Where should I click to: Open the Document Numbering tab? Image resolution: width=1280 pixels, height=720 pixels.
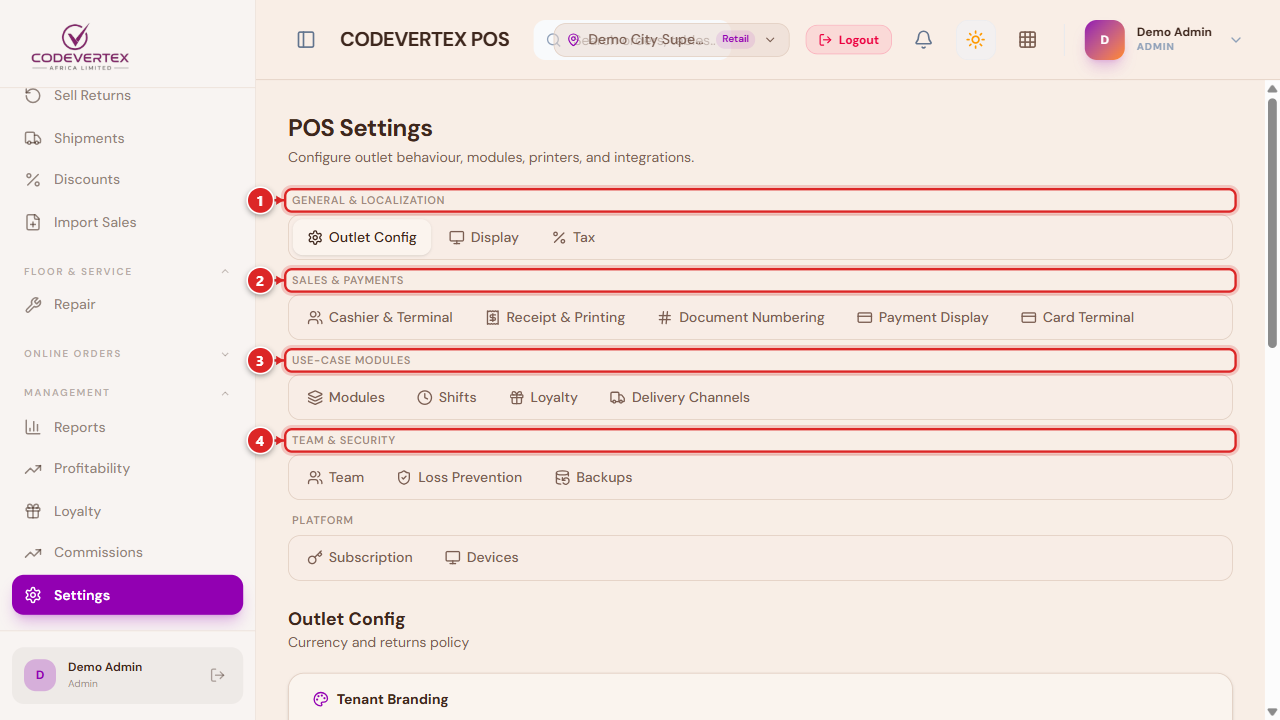click(741, 318)
